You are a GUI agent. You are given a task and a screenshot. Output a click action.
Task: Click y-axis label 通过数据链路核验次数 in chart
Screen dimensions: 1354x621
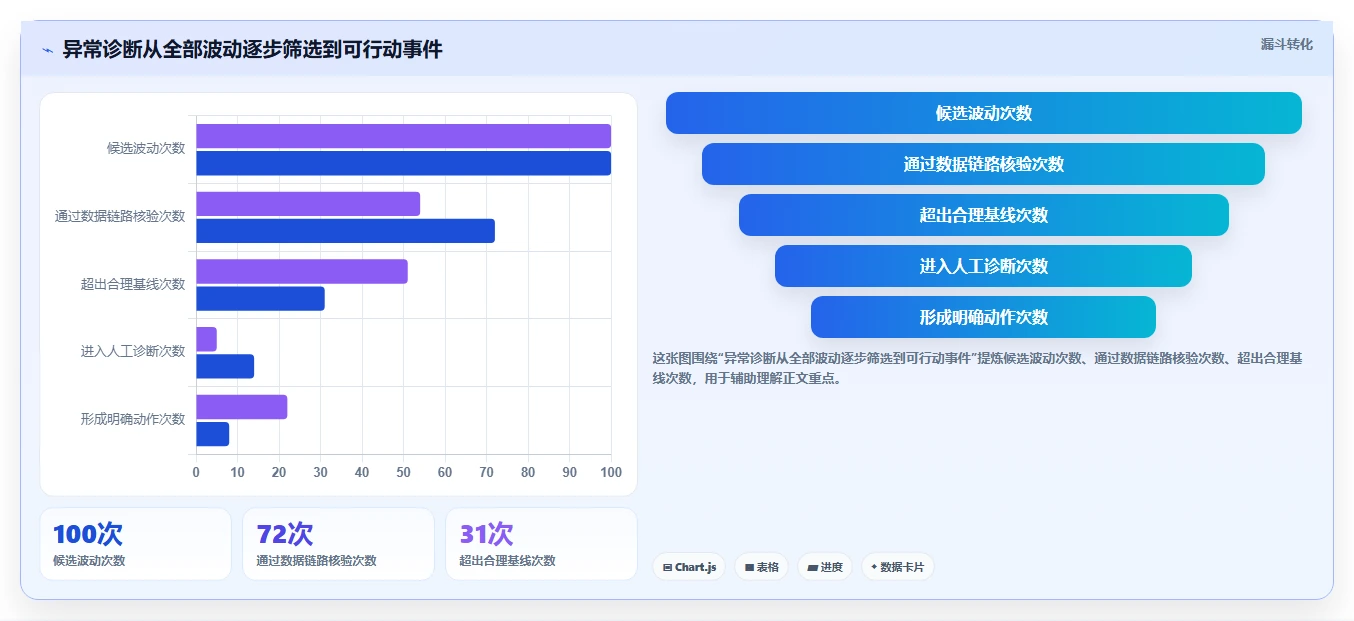pyautogui.click(x=120, y=216)
